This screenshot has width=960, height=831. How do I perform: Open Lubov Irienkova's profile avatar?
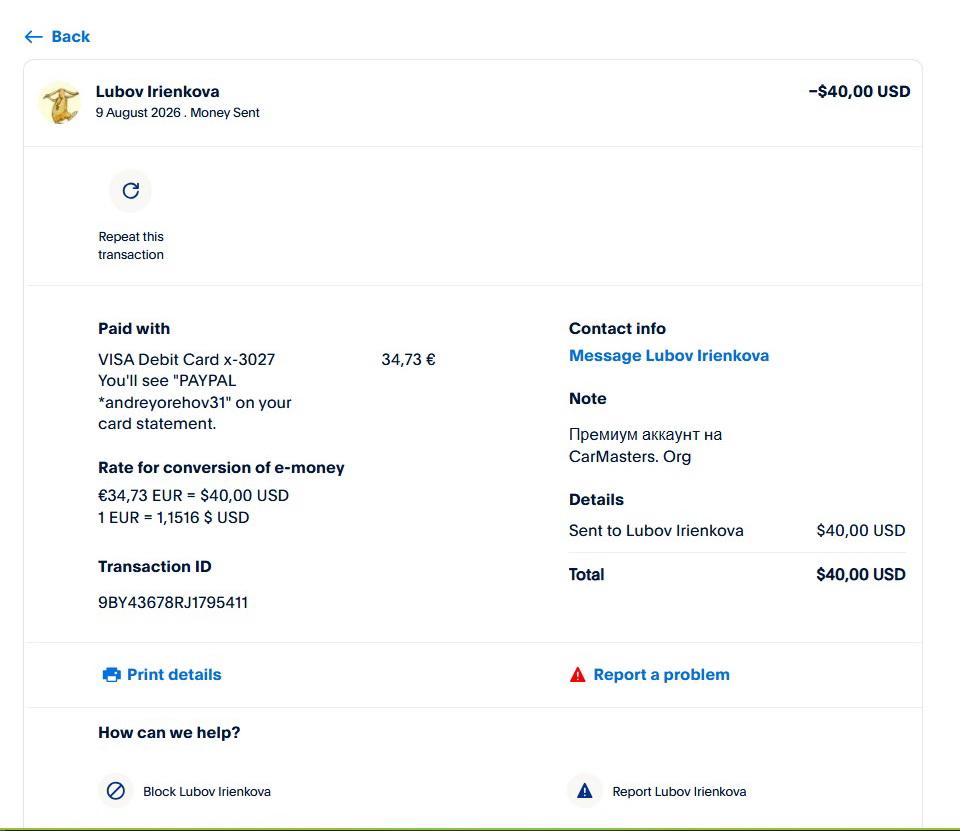[x=60, y=102]
